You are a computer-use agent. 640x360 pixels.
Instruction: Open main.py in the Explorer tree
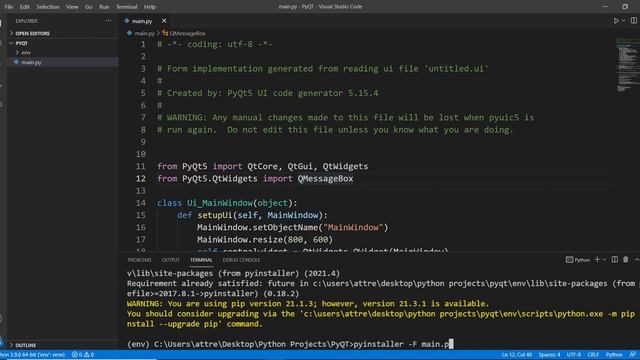31,62
